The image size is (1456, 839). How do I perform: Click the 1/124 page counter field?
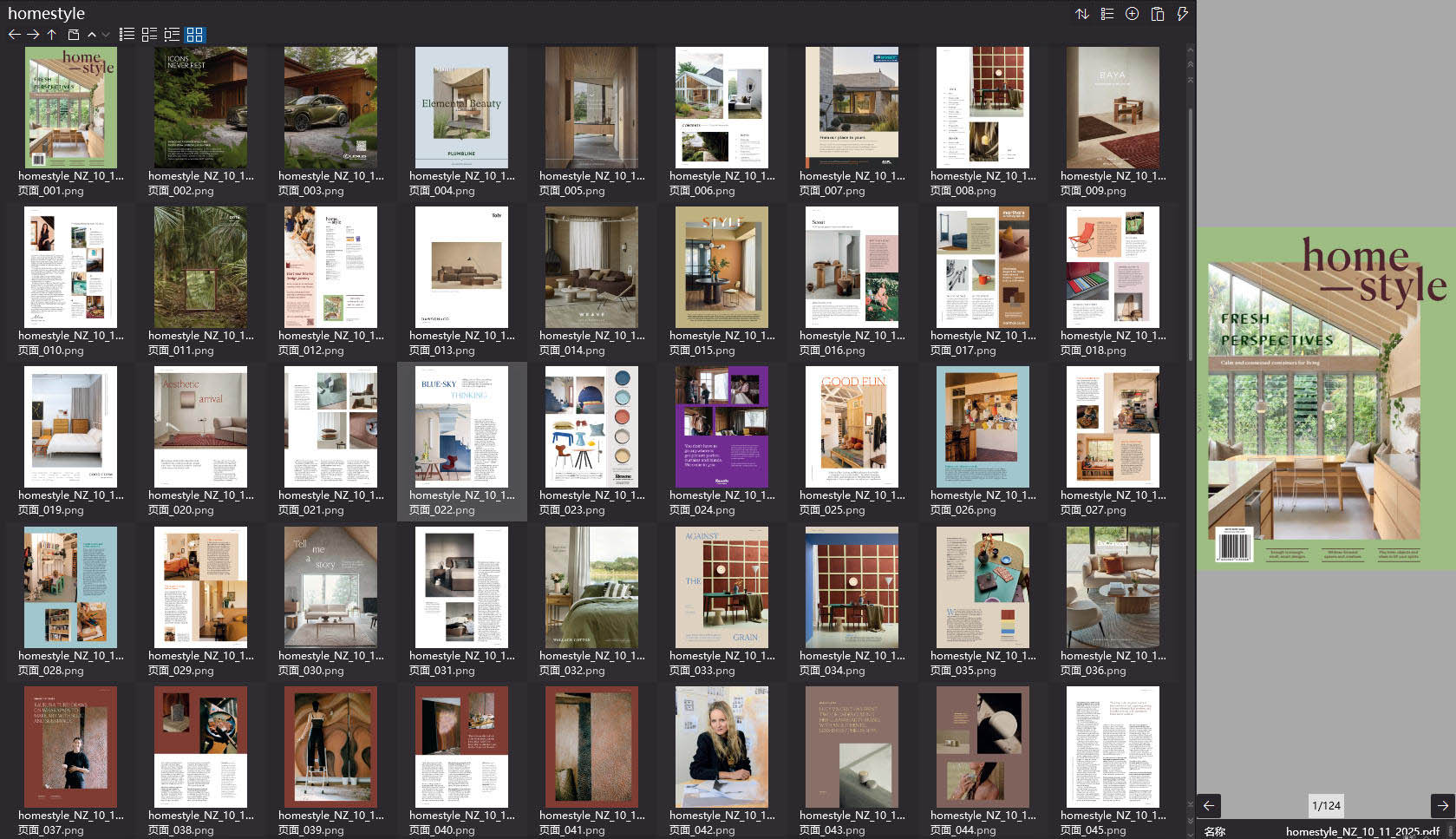click(x=1326, y=806)
